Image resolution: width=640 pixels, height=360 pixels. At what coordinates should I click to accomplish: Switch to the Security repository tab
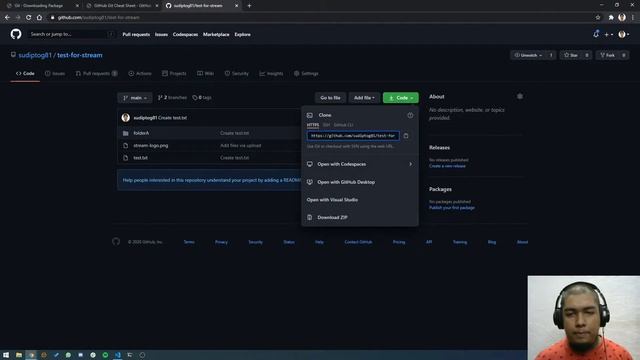(236, 73)
